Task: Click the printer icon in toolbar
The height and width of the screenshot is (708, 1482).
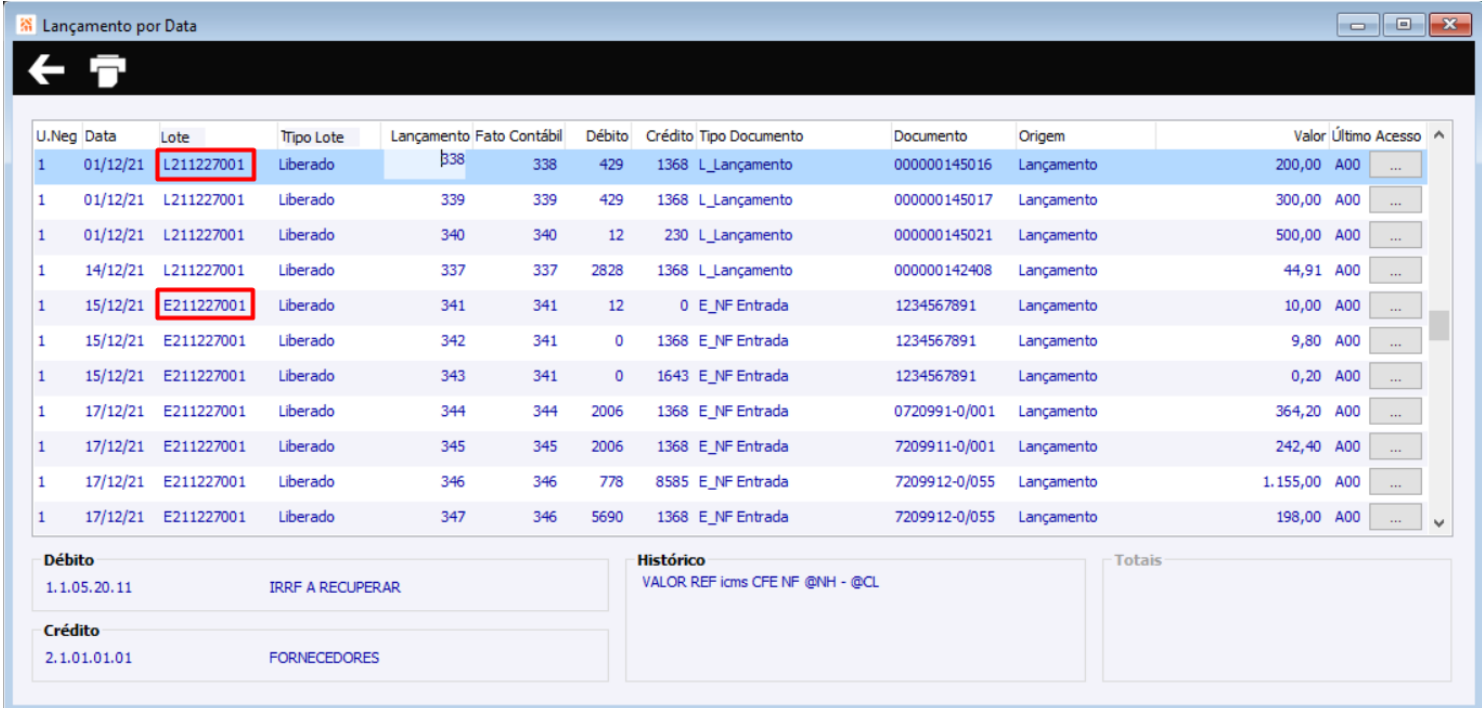Action: click(108, 69)
